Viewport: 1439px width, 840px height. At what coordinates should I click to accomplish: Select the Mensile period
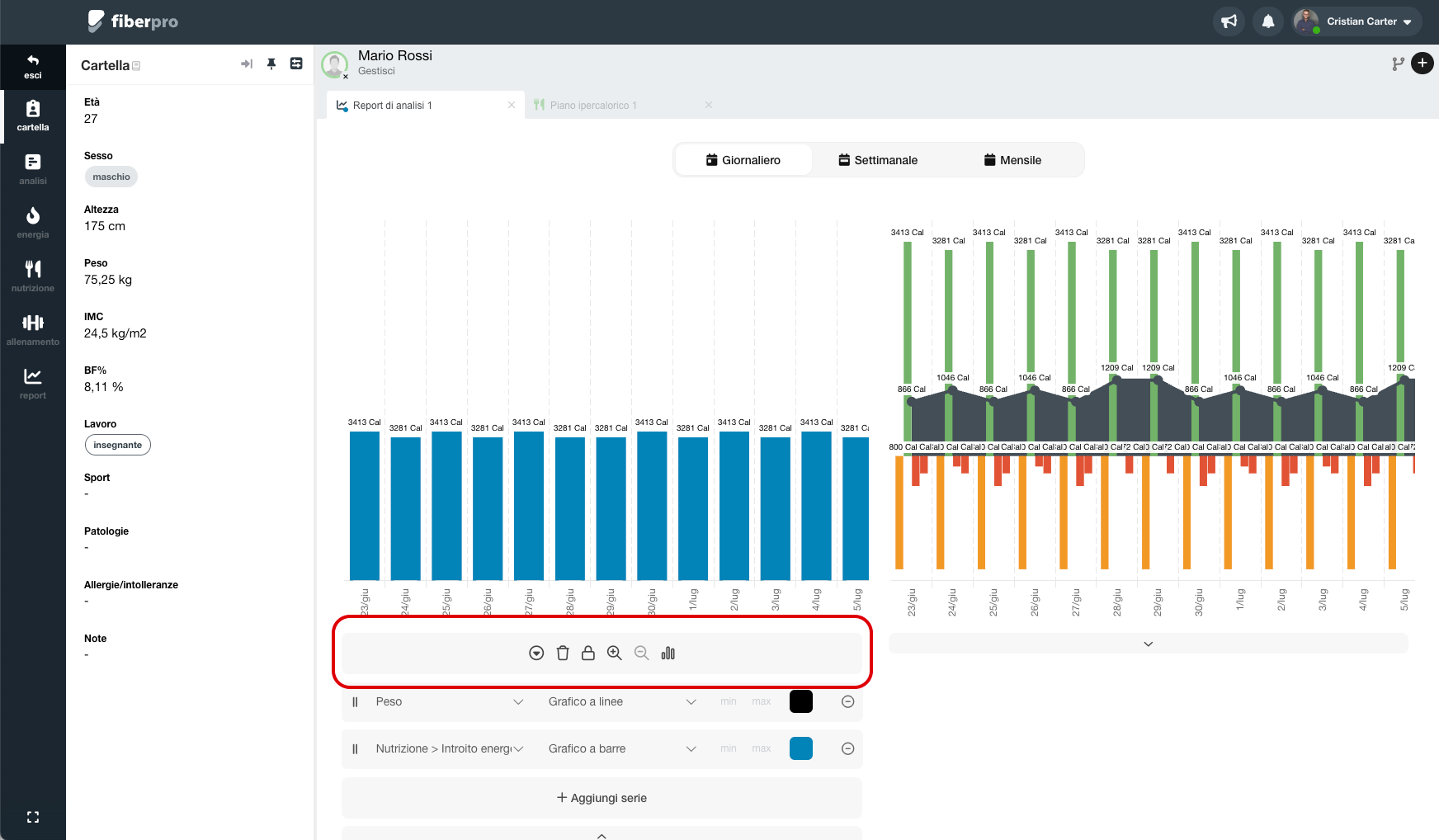pos(1012,160)
